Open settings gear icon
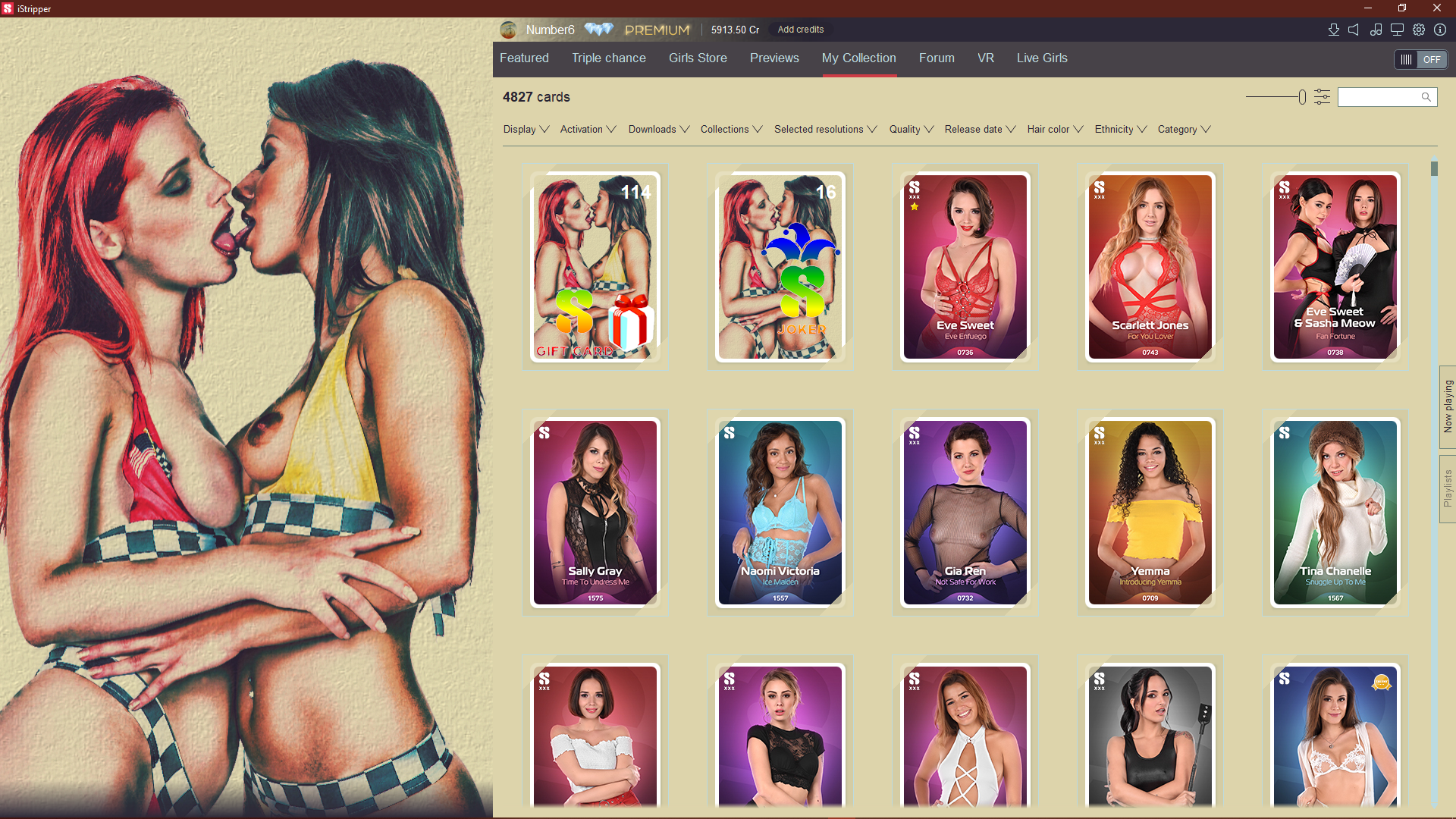Viewport: 1456px width, 819px height. [x=1419, y=30]
